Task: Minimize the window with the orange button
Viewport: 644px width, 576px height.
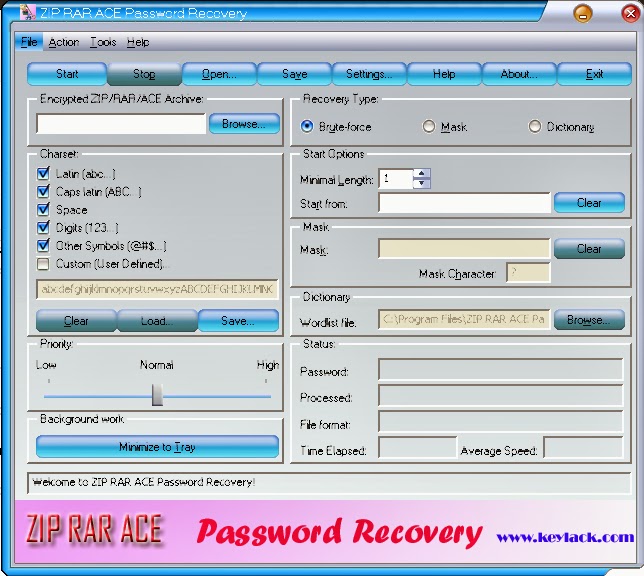Action: (583, 13)
